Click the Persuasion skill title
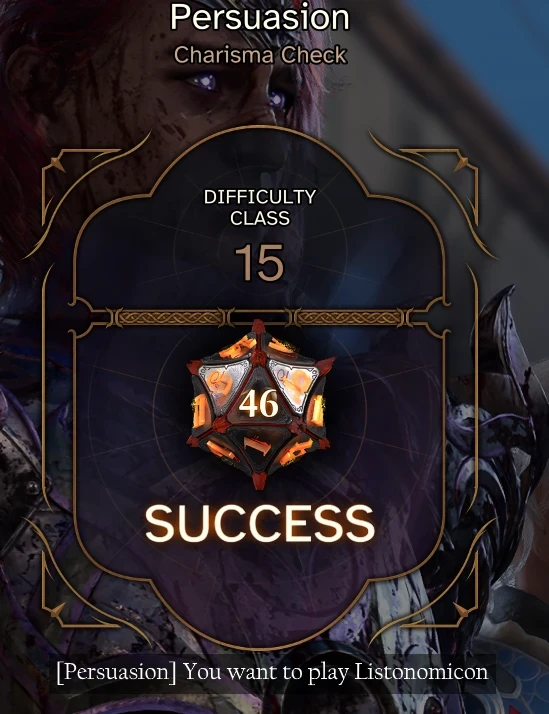Image resolution: width=549 pixels, height=714 pixels. point(260,17)
